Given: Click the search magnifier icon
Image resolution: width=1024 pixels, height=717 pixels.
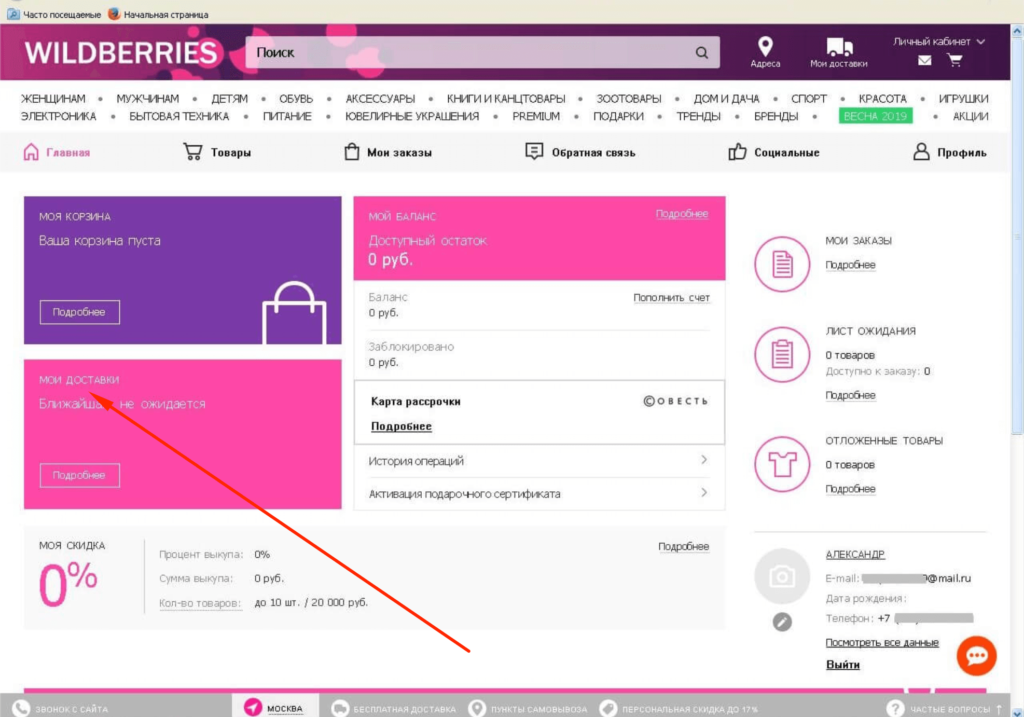Looking at the screenshot, I should click(x=702, y=53).
